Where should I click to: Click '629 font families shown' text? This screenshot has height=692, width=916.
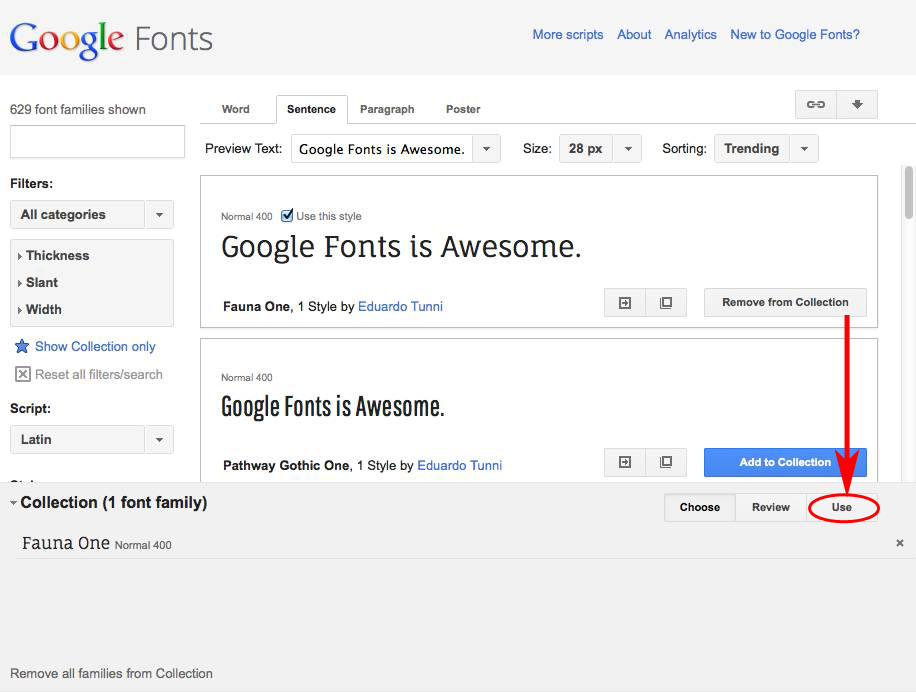78,109
